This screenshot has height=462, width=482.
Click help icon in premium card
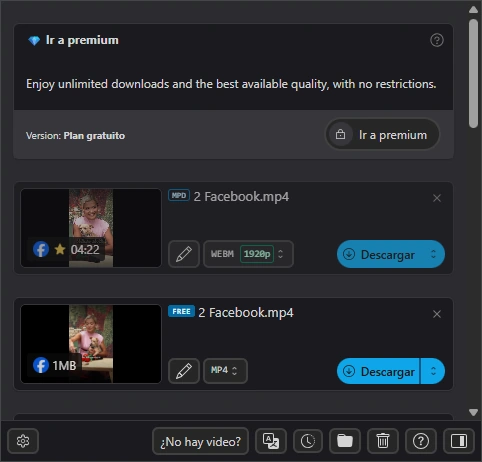click(x=437, y=40)
